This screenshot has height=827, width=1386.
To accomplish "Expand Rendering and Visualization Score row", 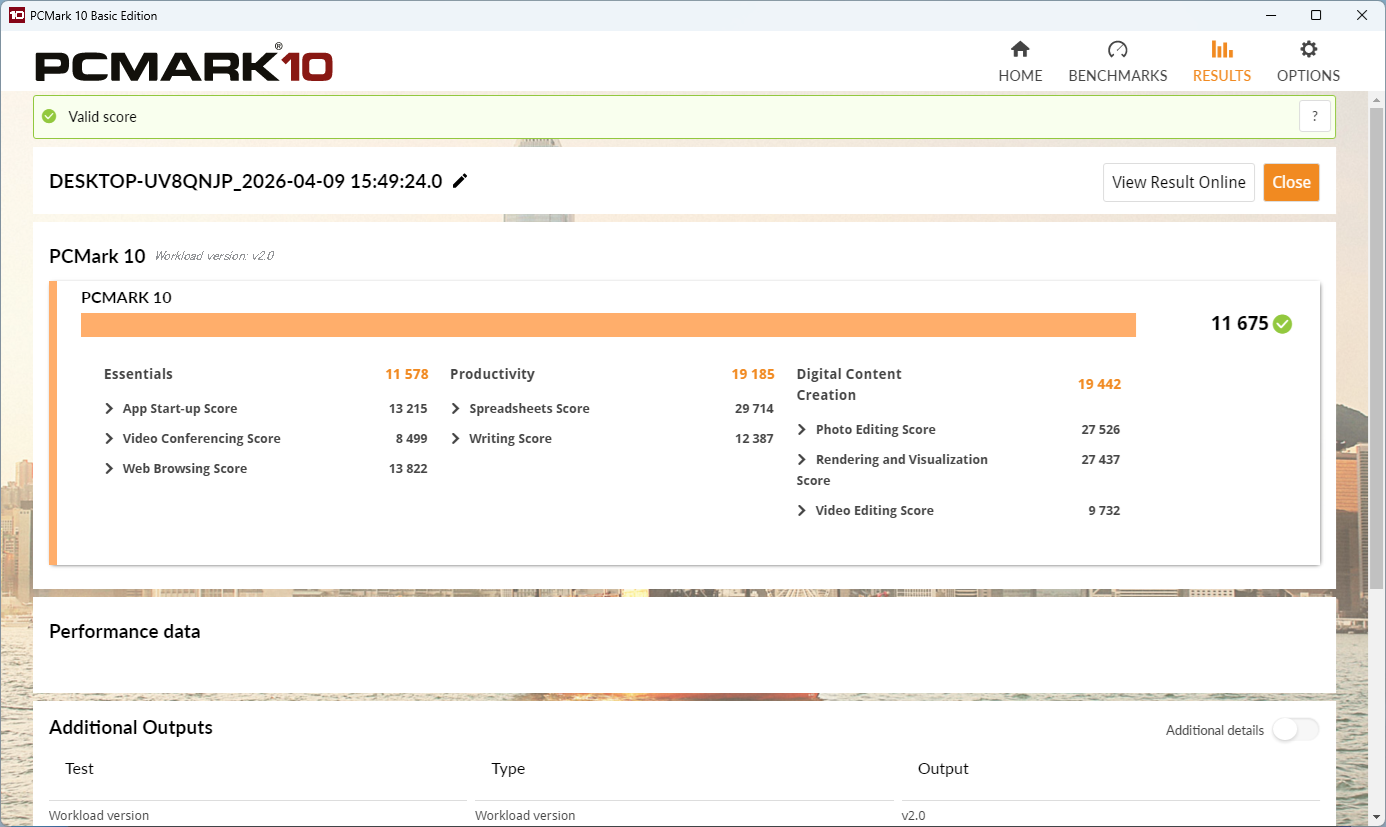I will [802, 459].
